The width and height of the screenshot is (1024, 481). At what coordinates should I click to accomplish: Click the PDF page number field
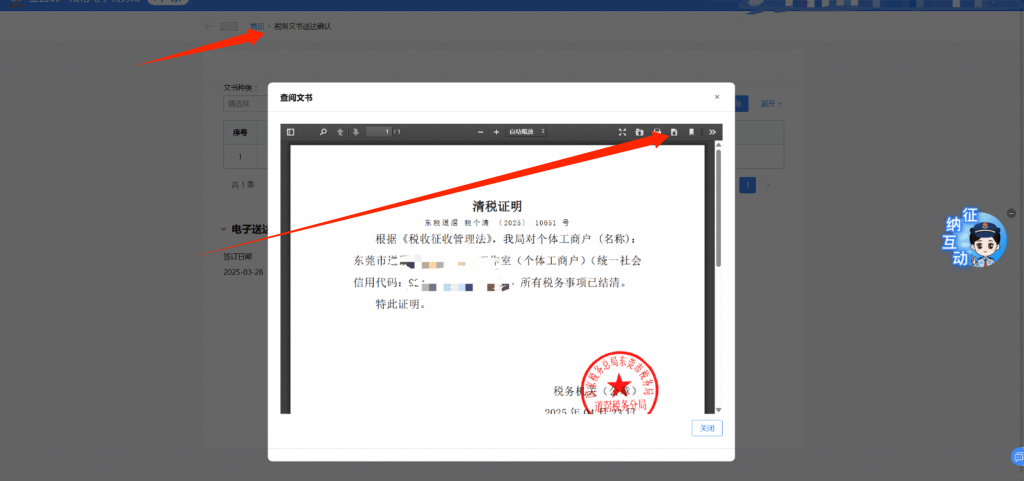point(378,132)
